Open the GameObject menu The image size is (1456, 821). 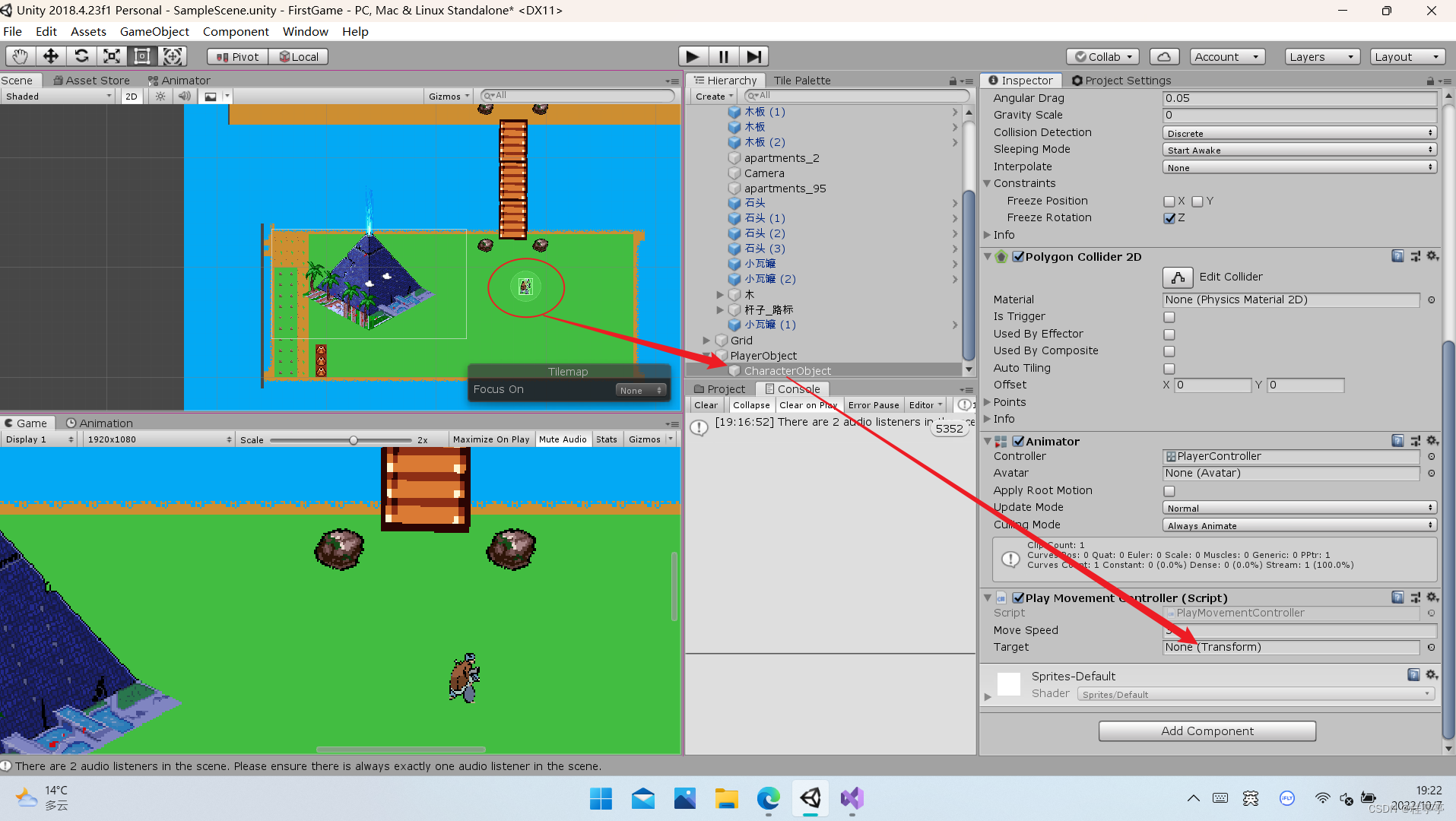[x=154, y=31]
